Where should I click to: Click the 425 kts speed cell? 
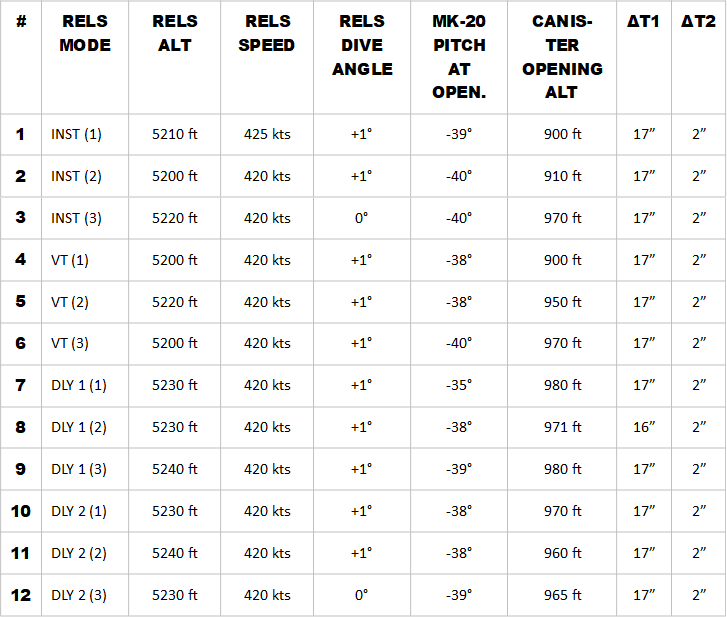point(267,135)
